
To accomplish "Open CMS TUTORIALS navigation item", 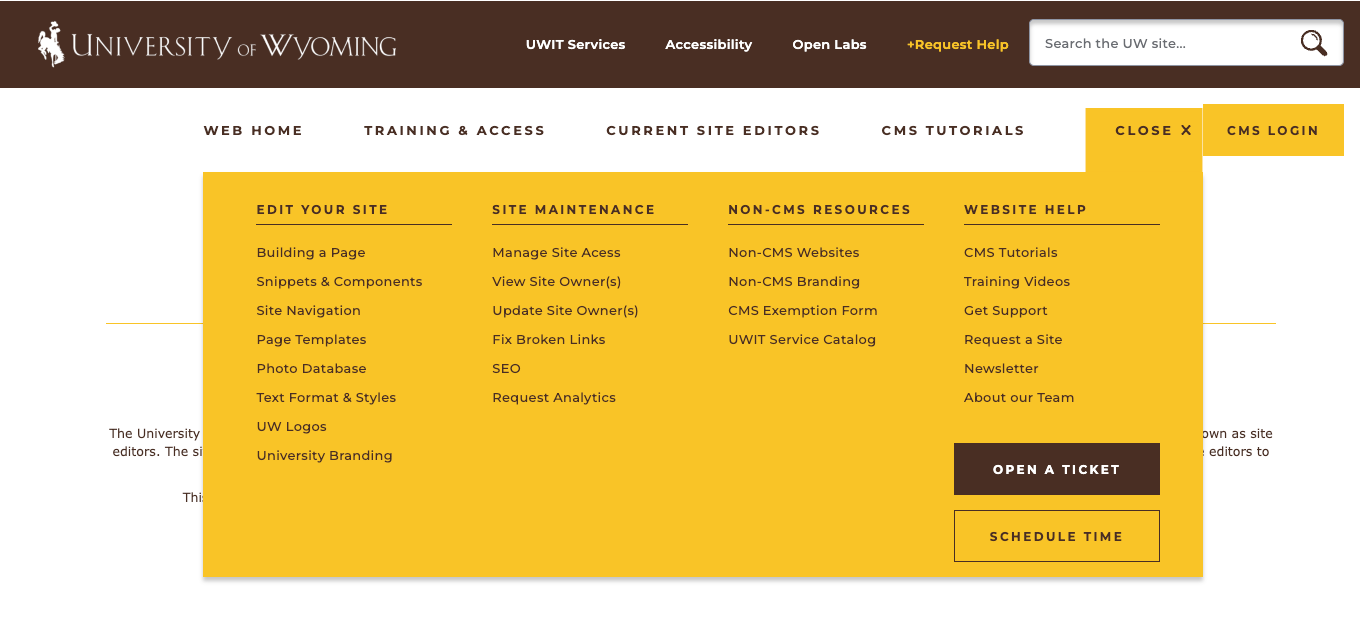I will click(953, 130).
